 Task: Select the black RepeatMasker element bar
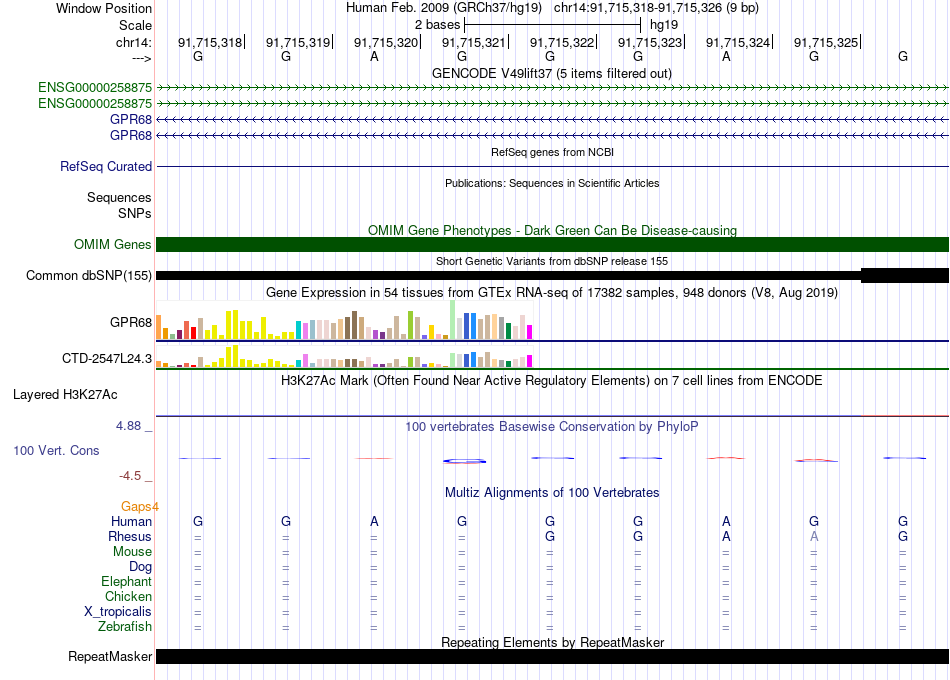pyautogui.click(x=552, y=656)
